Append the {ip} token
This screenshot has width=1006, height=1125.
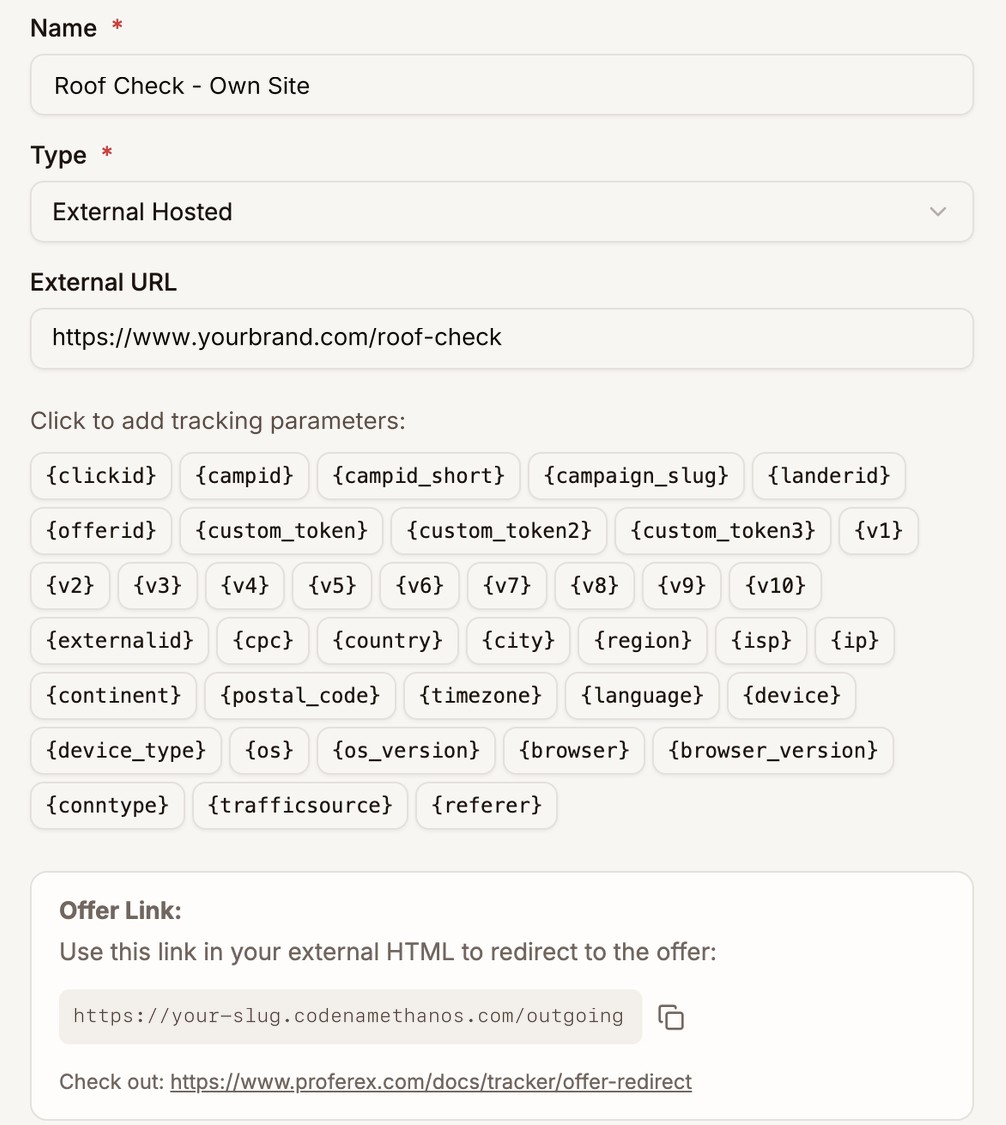(855, 641)
